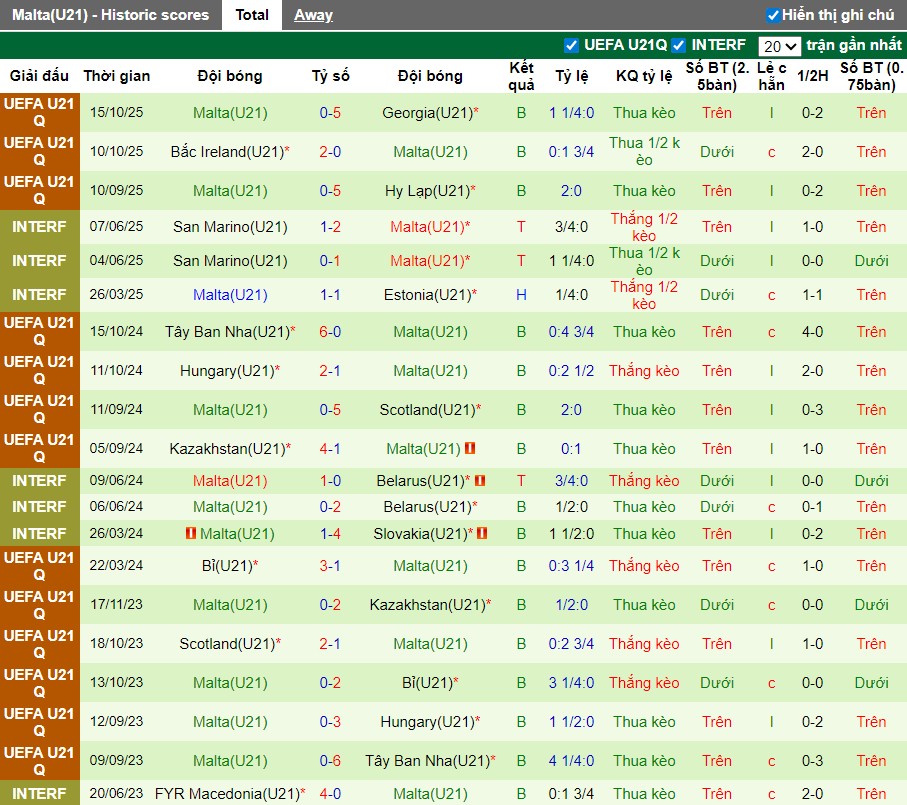Open Bắc Ireland(U21) team link
The width and height of the screenshot is (907, 805).
tap(227, 152)
